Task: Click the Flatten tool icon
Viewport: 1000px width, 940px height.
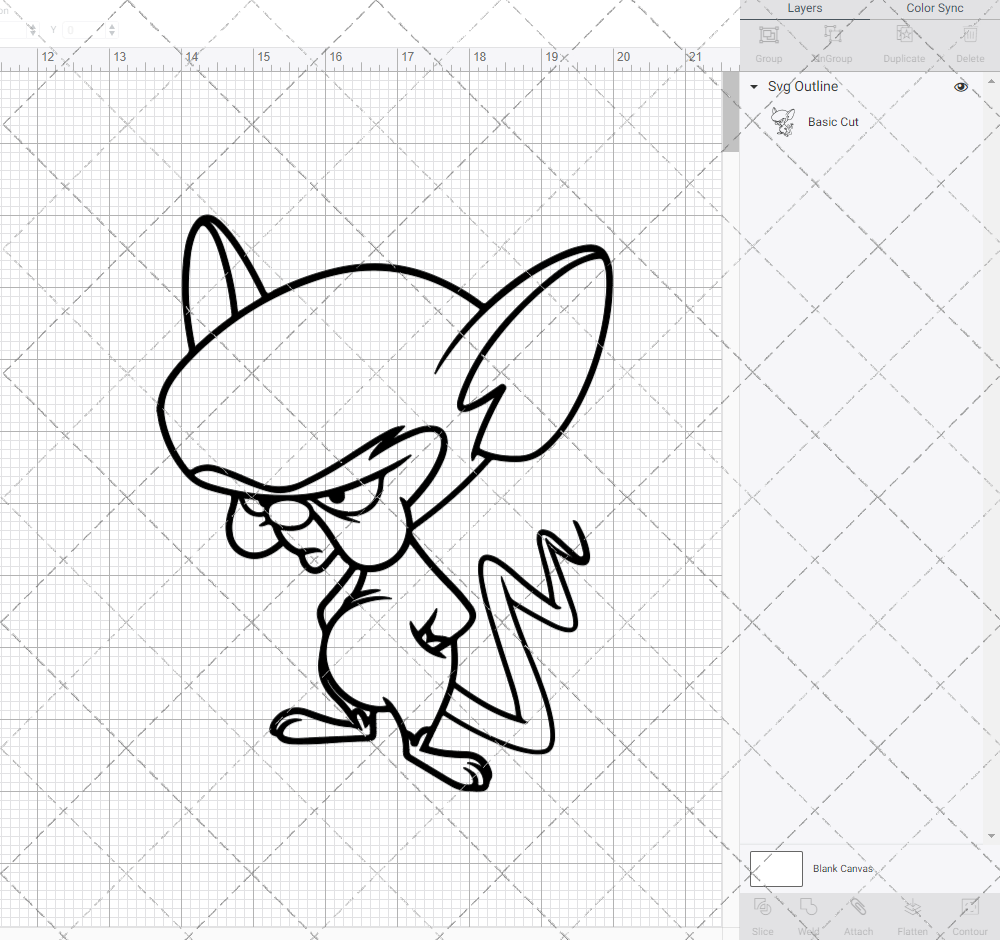Action: click(x=912, y=907)
